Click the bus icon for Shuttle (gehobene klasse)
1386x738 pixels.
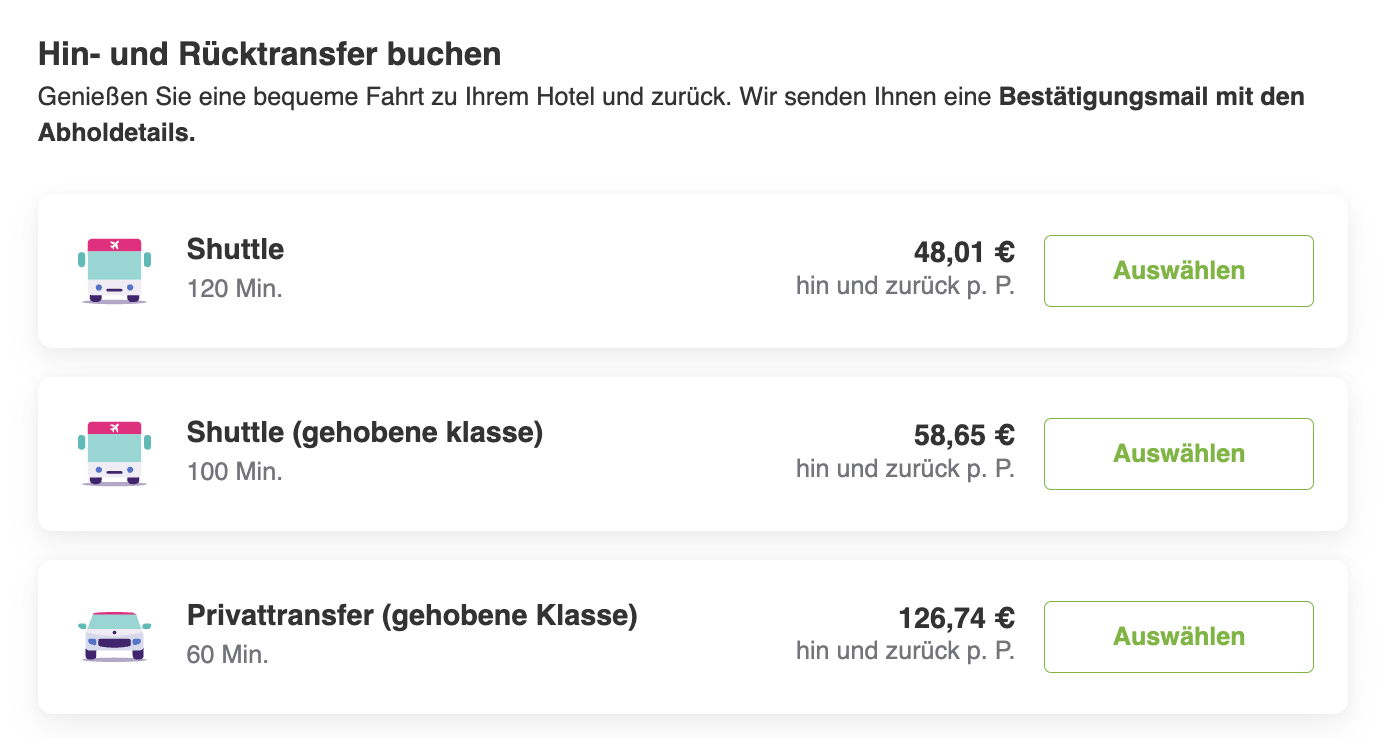point(114,454)
